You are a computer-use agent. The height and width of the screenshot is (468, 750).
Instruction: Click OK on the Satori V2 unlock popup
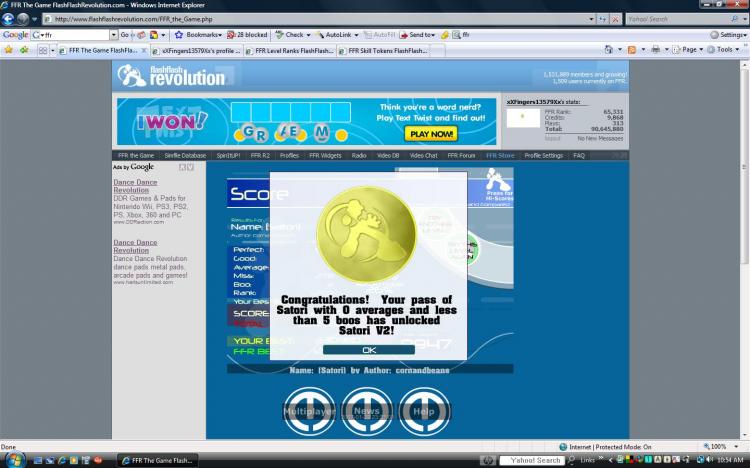[x=369, y=350]
